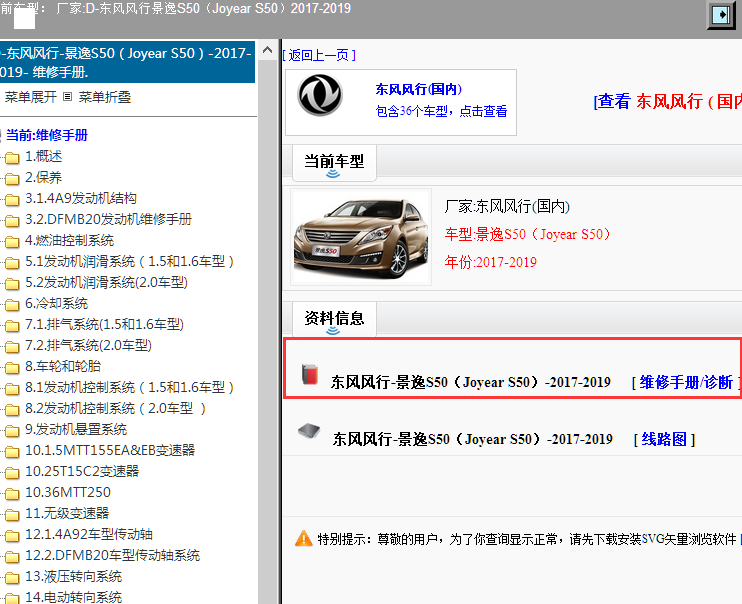Open folder icon for 4.燃油控制系统

click(x=12, y=242)
